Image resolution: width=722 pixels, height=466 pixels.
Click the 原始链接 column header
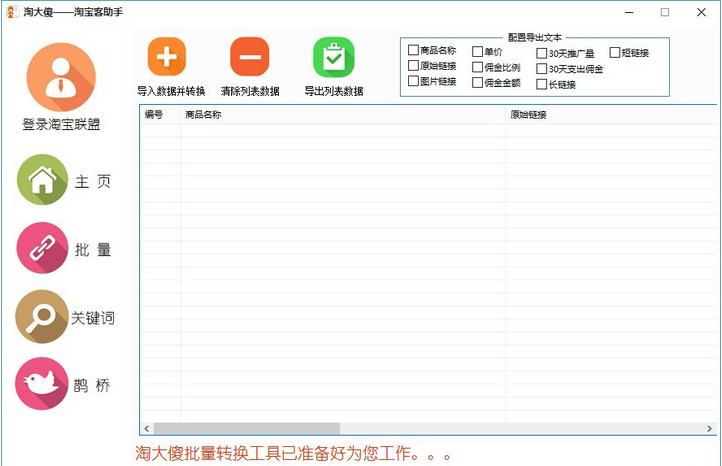(611, 115)
